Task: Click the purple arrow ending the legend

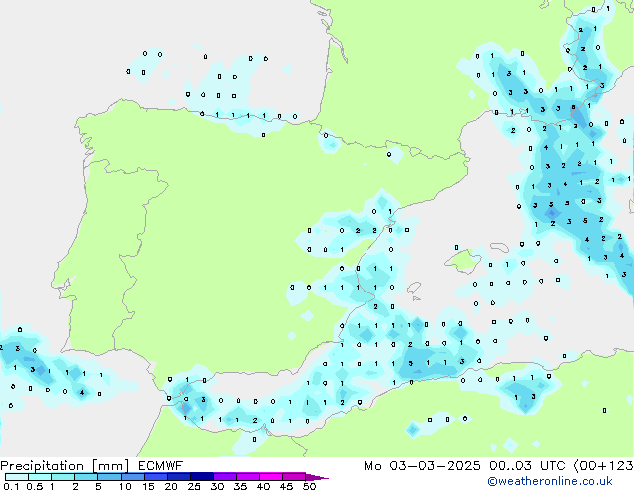Action: (317, 477)
